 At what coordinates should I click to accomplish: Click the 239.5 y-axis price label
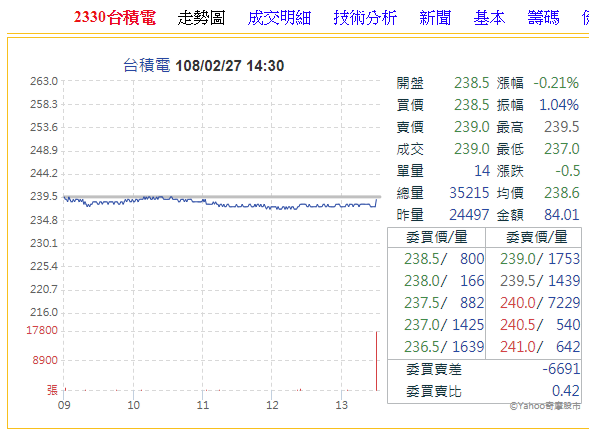pos(44,196)
